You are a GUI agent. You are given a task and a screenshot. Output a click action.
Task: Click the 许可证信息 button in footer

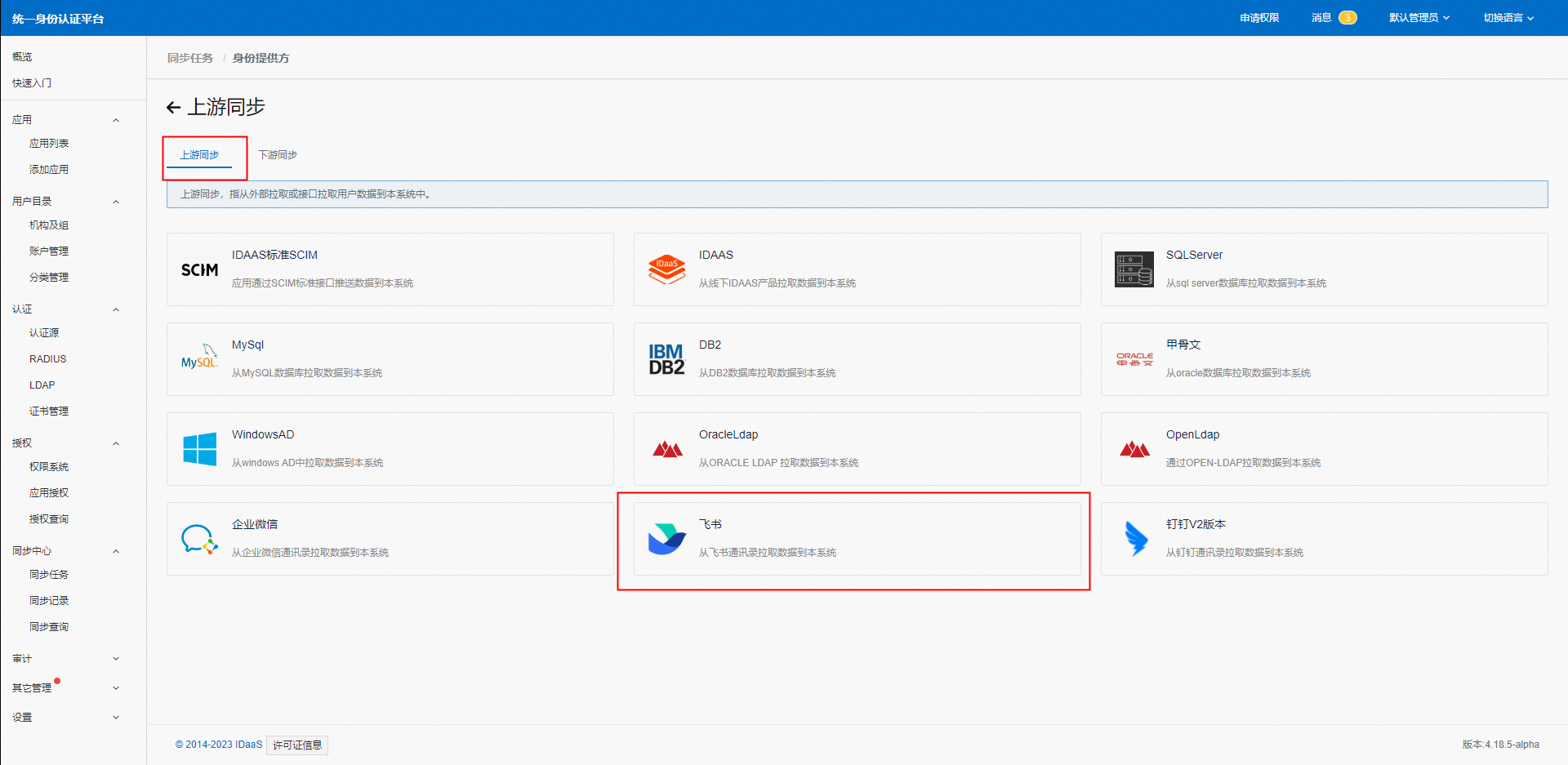click(297, 745)
